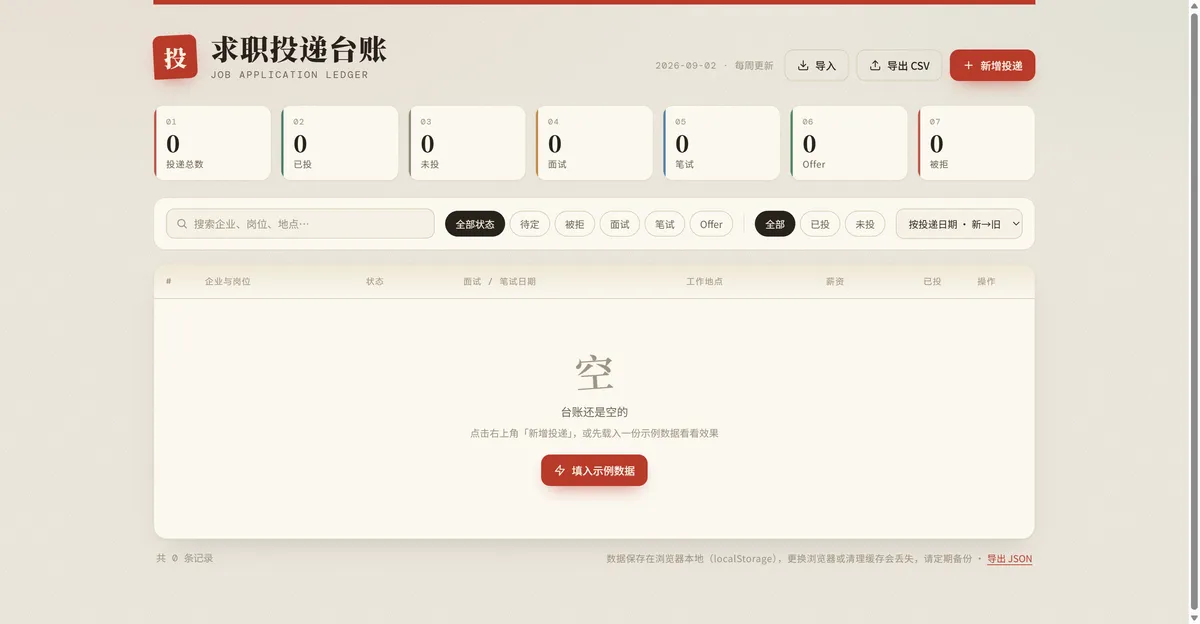Click the # column header

point(168,282)
